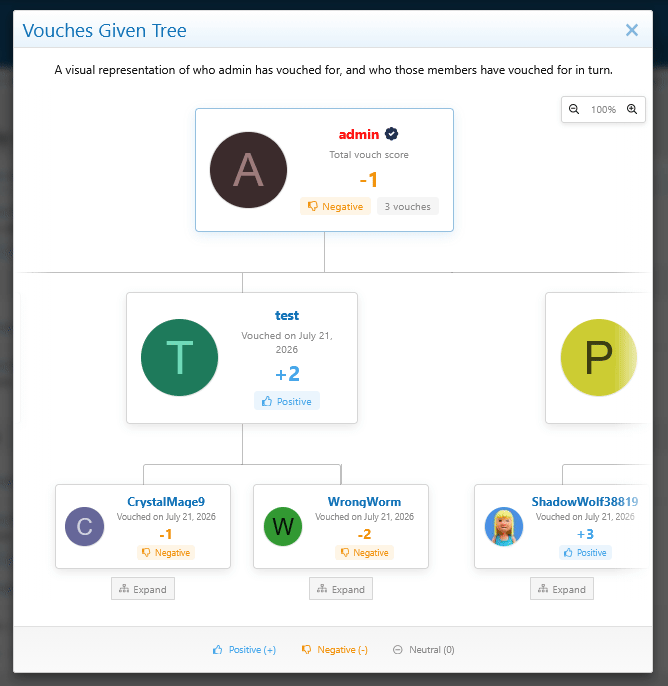Click the zoom in magnifier icon
This screenshot has width=668, height=686.
point(632,109)
